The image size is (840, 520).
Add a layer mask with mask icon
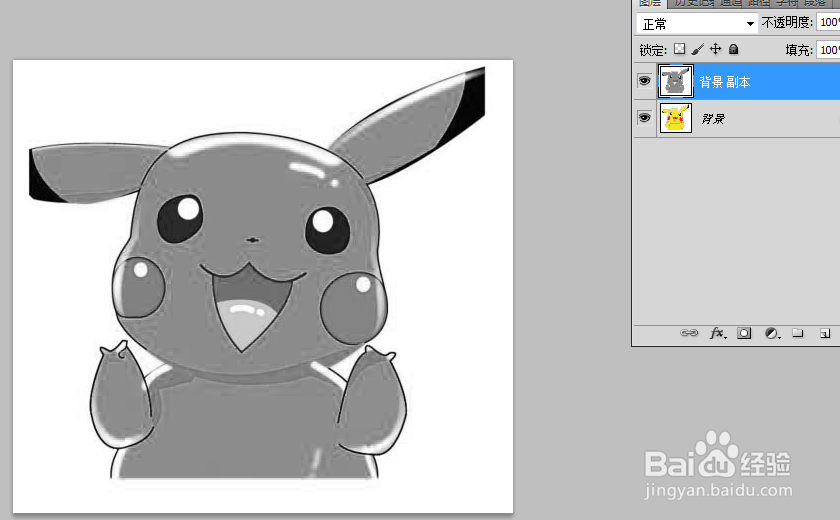tap(744, 333)
